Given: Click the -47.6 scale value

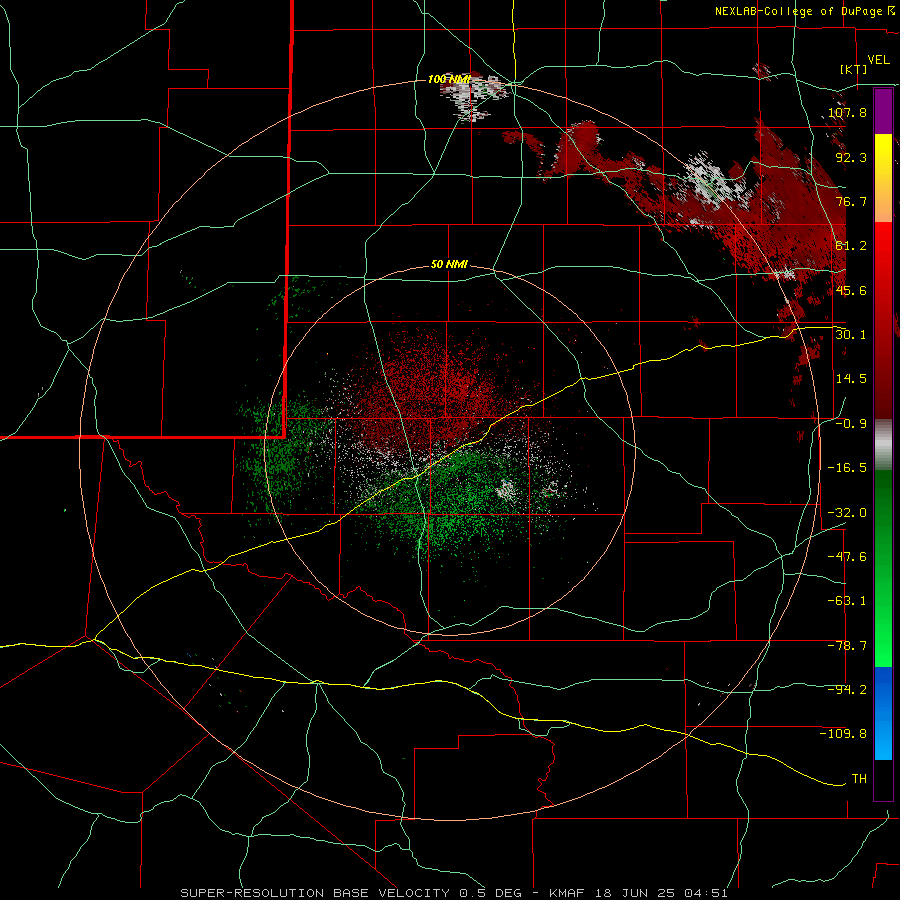Looking at the screenshot, I should pos(847,557).
